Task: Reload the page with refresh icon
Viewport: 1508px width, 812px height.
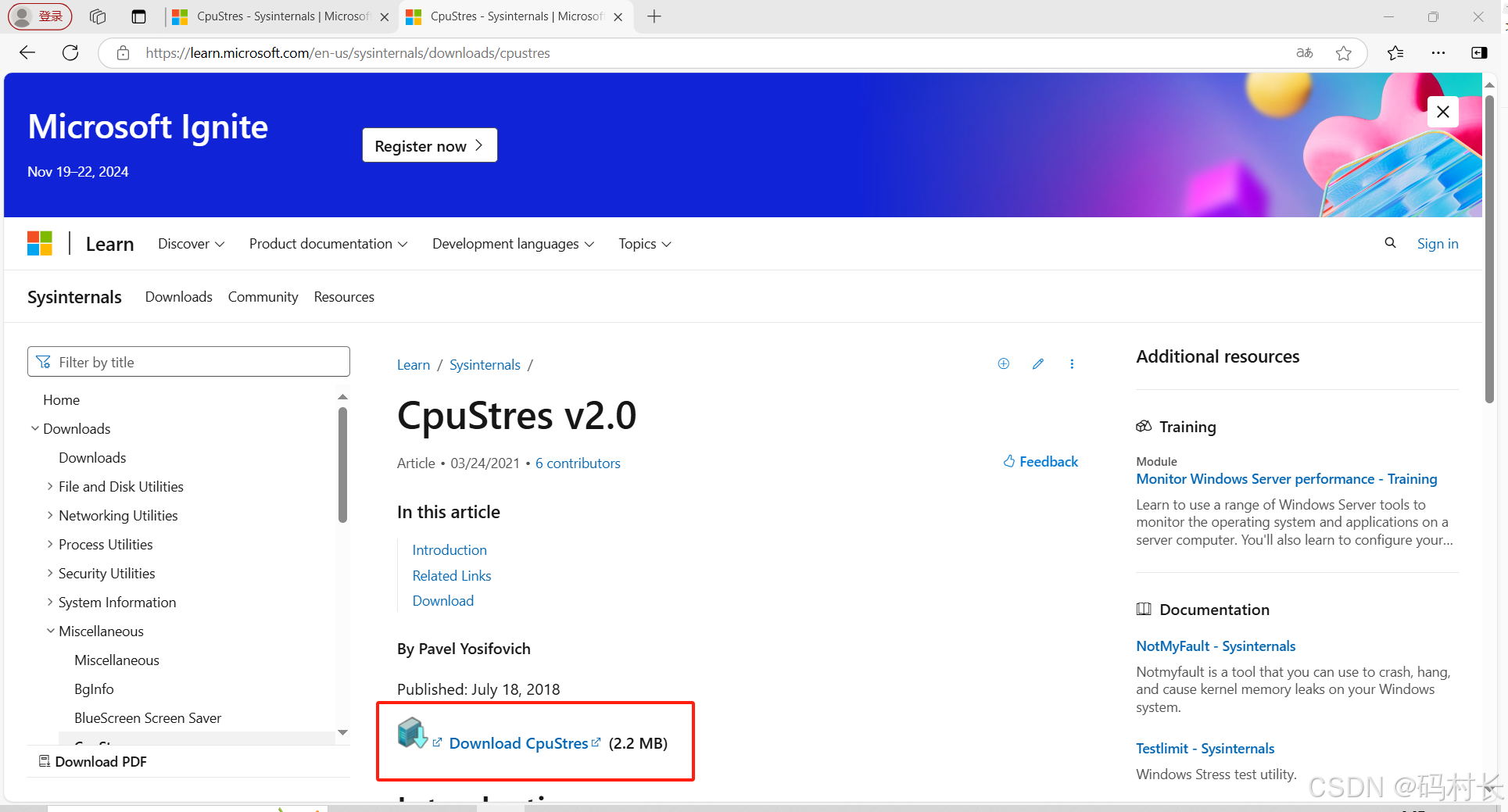Action: click(70, 52)
